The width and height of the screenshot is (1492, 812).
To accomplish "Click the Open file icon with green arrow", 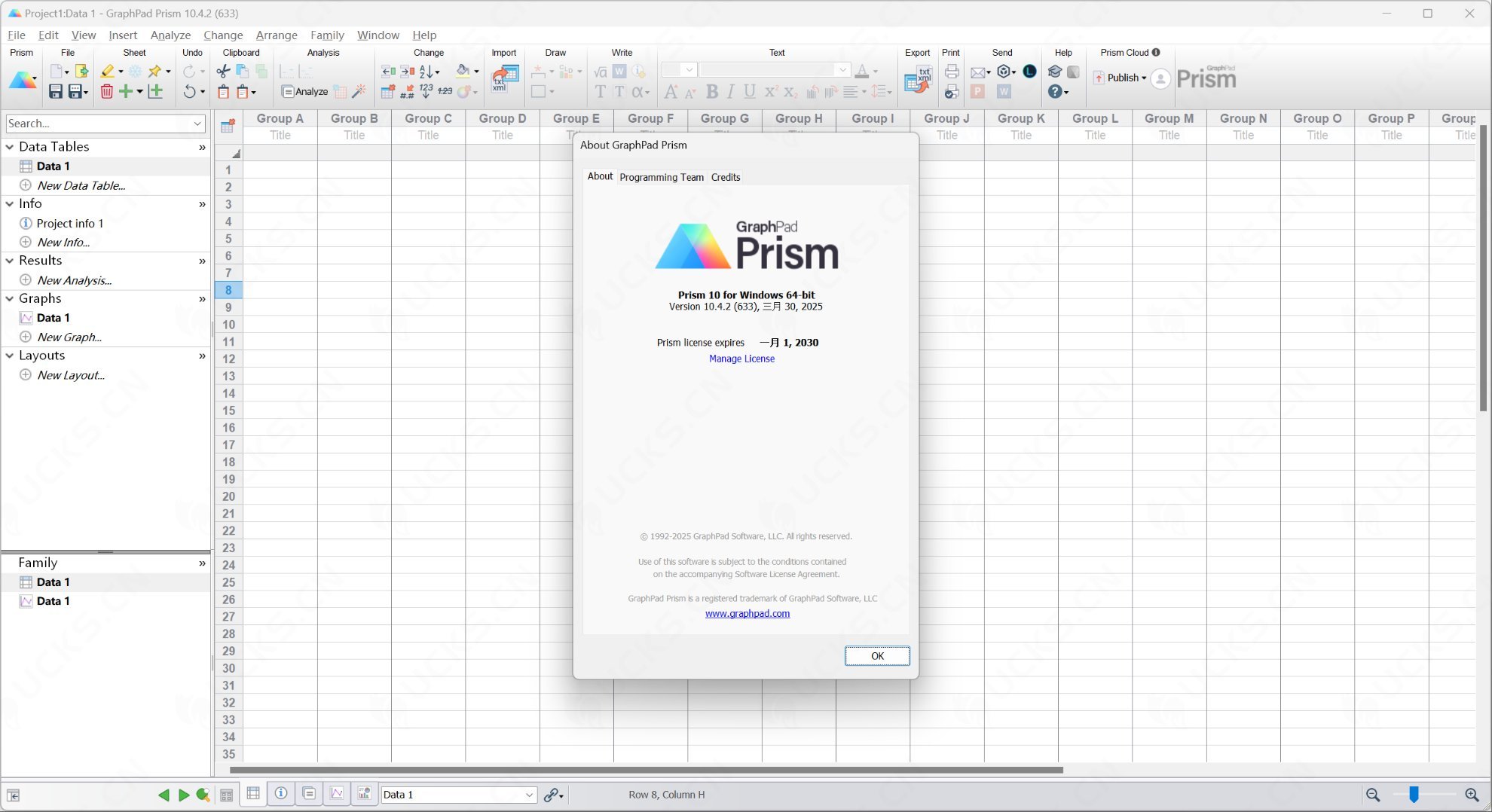I will click(81, 71).
